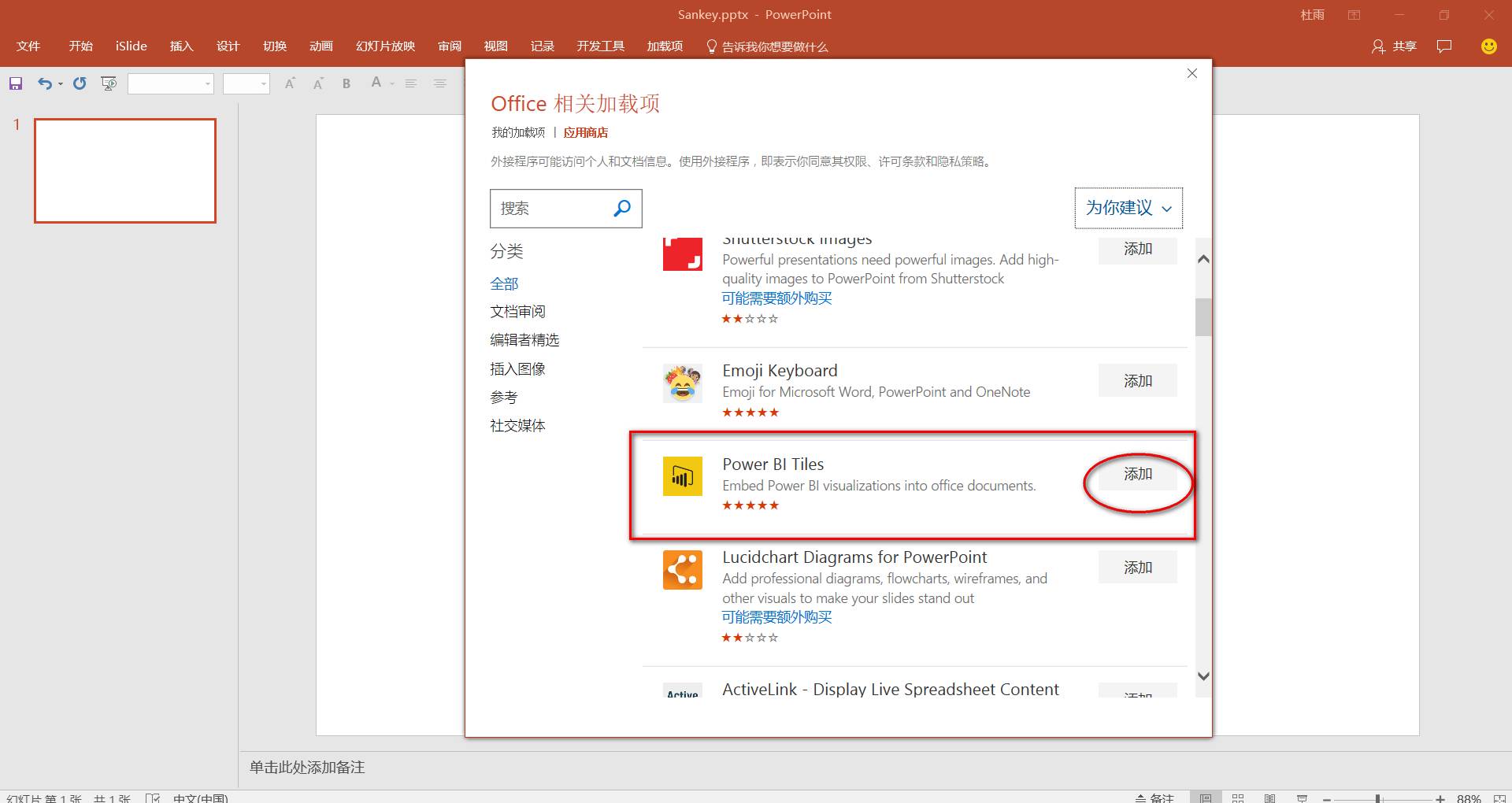
Task: Click the Center alignment icon
Action: pos(440,83)
